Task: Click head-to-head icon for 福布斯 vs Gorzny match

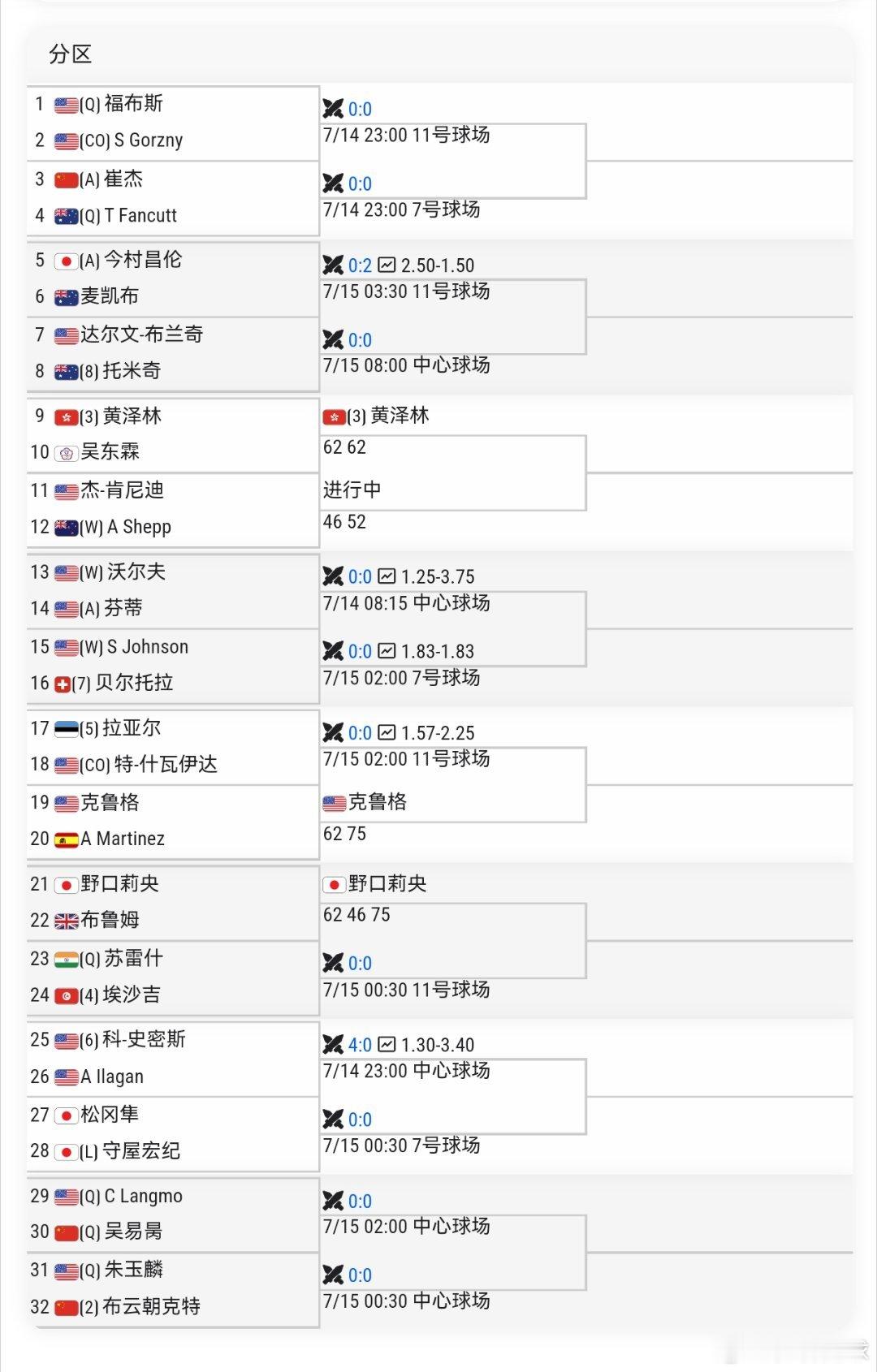Action: point(333,108)
